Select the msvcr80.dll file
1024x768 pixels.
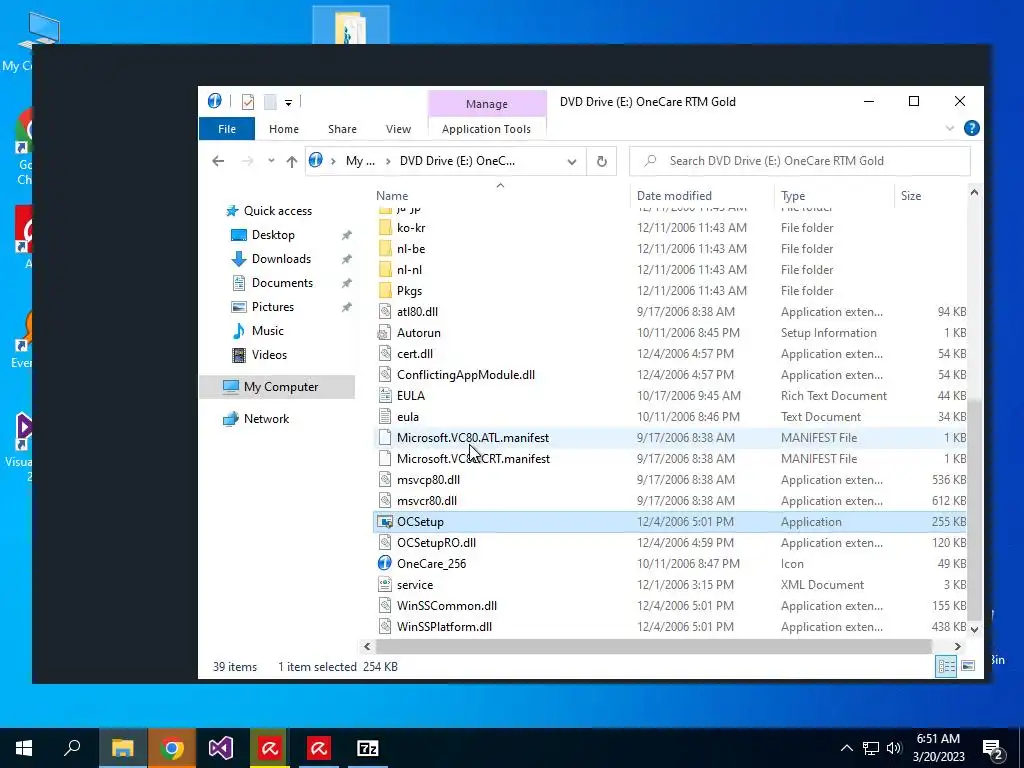(x=426, y=501)
